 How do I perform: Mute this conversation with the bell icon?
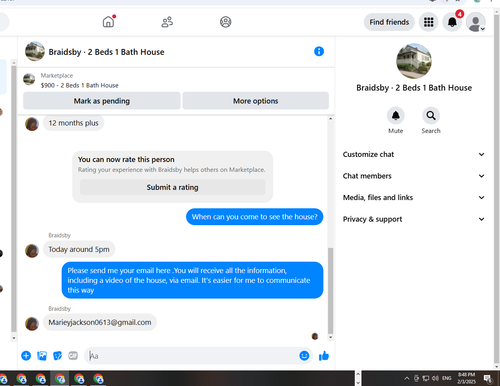[x=396, y=116]
